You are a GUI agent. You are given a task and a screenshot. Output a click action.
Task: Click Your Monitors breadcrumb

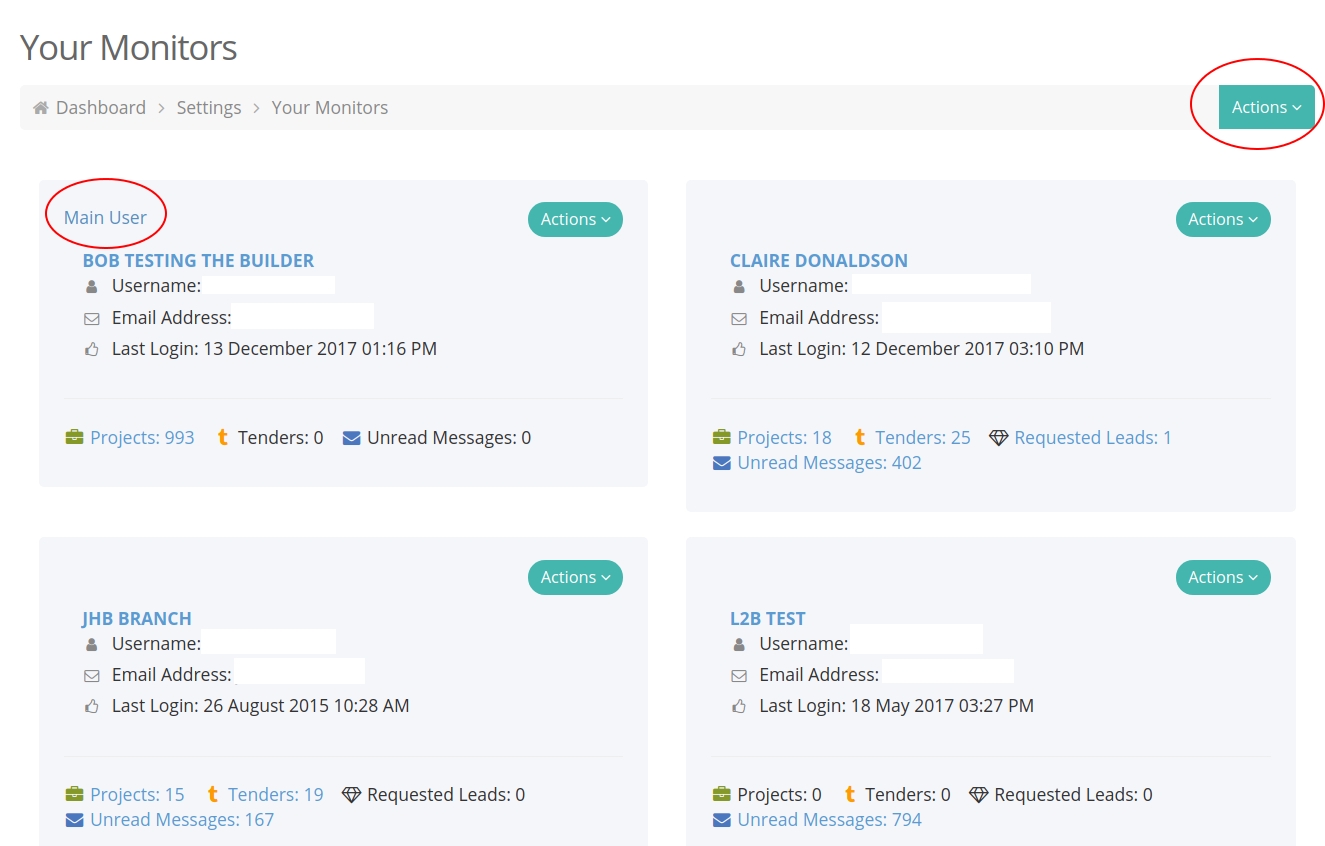pos(330,107)
